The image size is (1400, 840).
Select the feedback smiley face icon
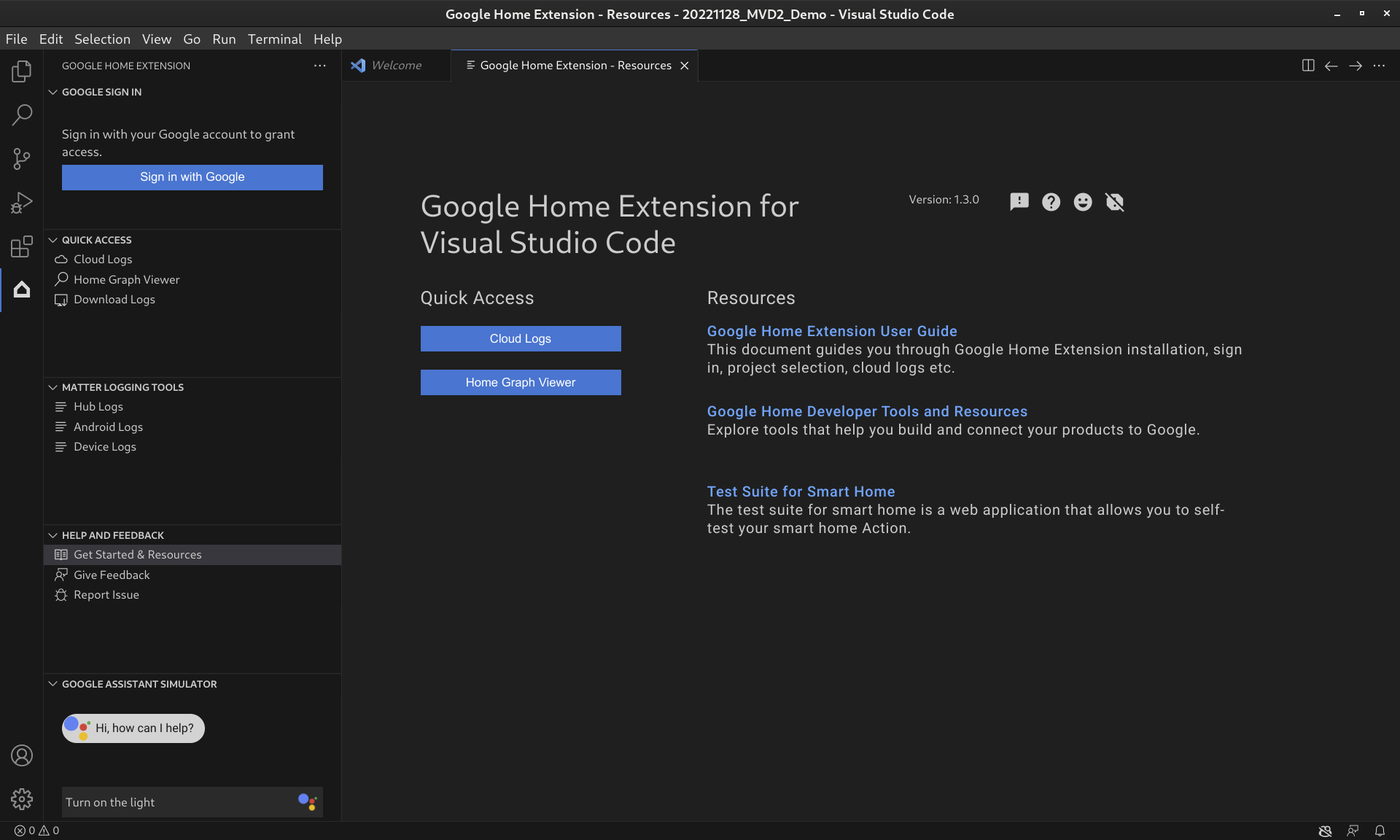click(1082, 201)
